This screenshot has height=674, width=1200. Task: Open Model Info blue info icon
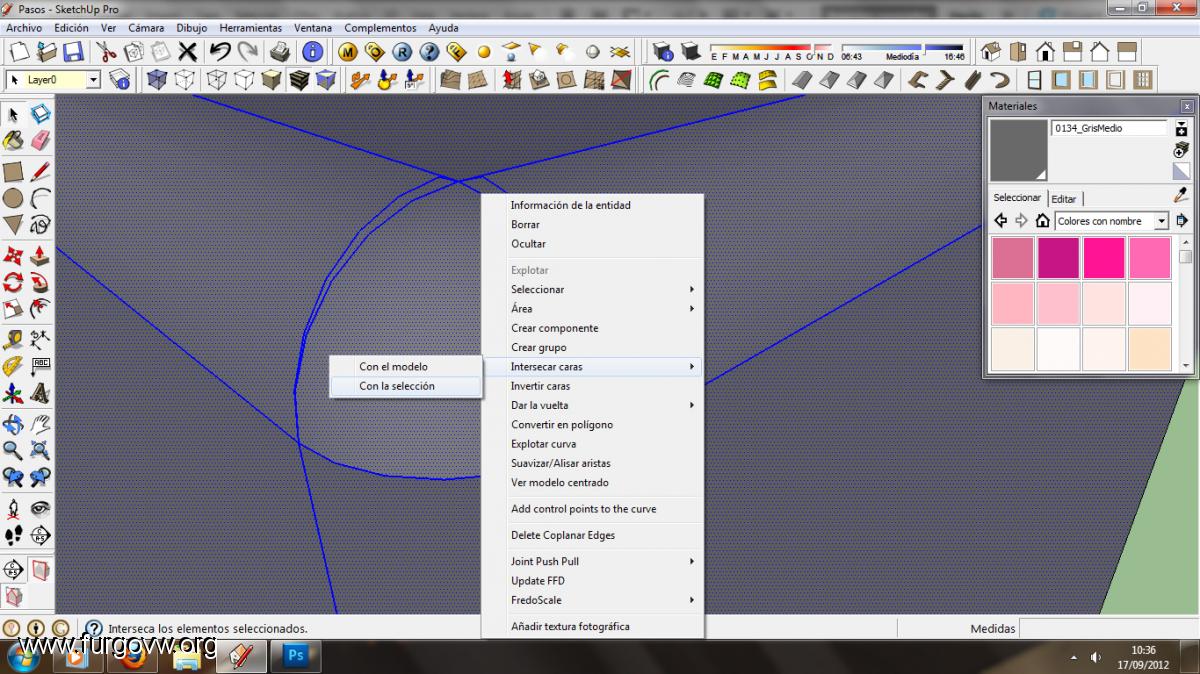point(313,52)
